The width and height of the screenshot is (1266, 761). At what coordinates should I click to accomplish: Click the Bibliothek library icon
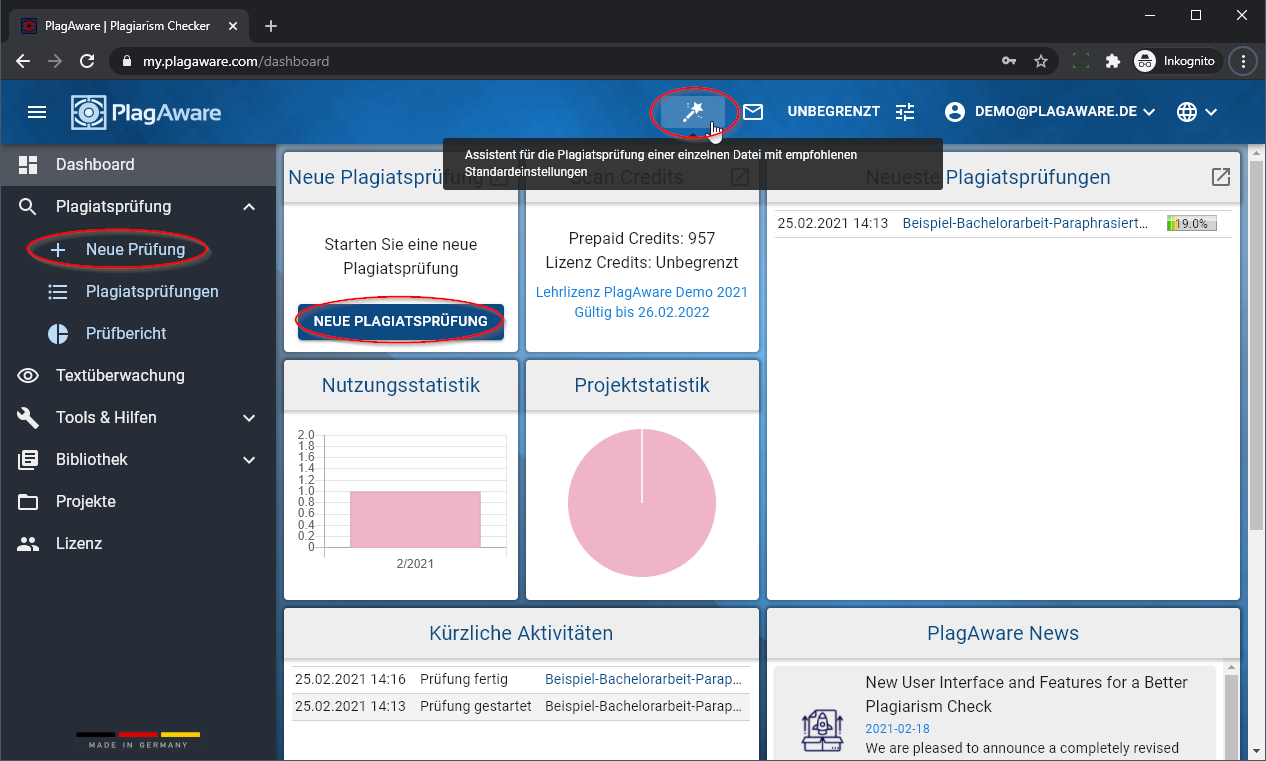pos(28,460)
